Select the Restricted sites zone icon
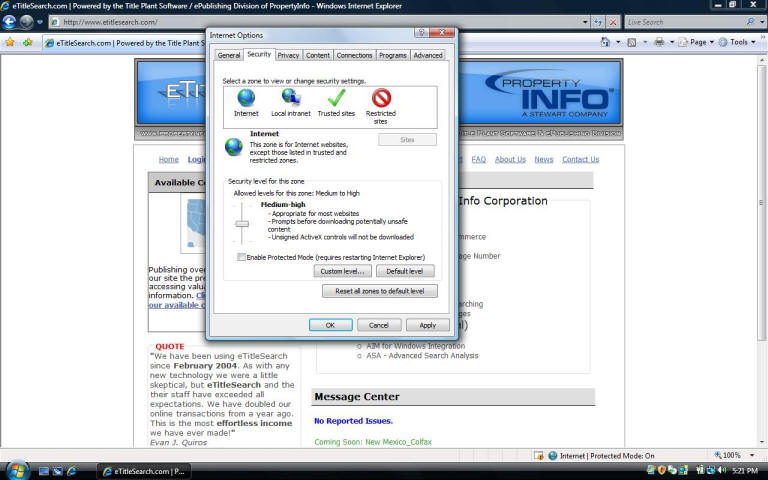 (381, 97)
